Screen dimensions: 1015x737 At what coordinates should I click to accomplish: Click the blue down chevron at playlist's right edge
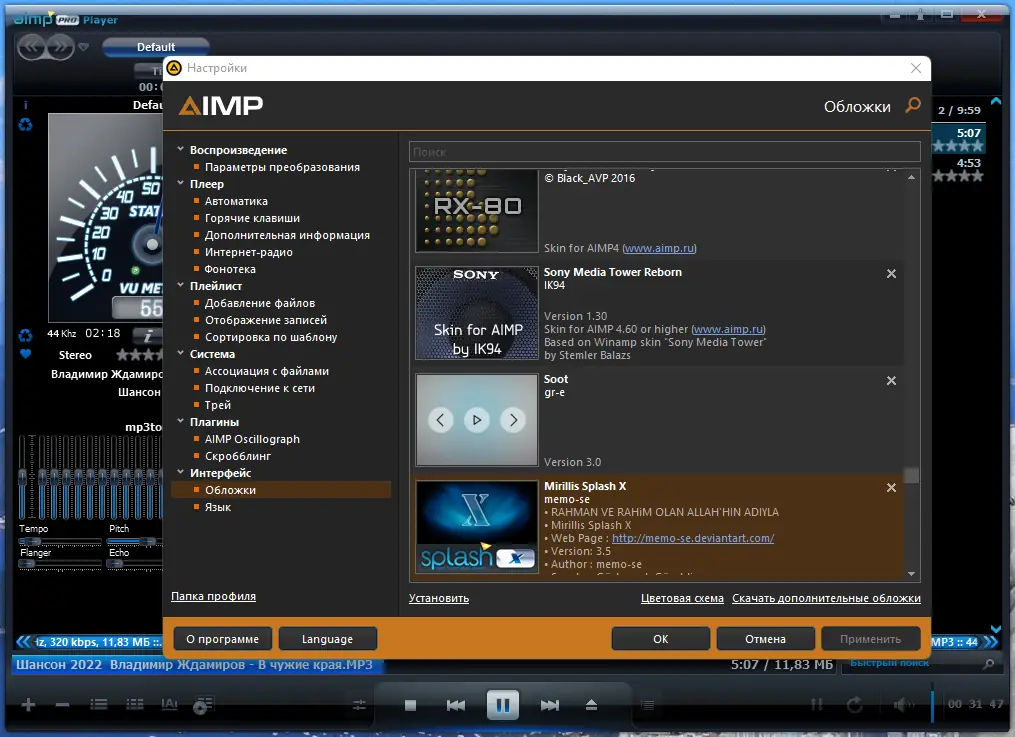pyautogui.click(x=996, y=629)
